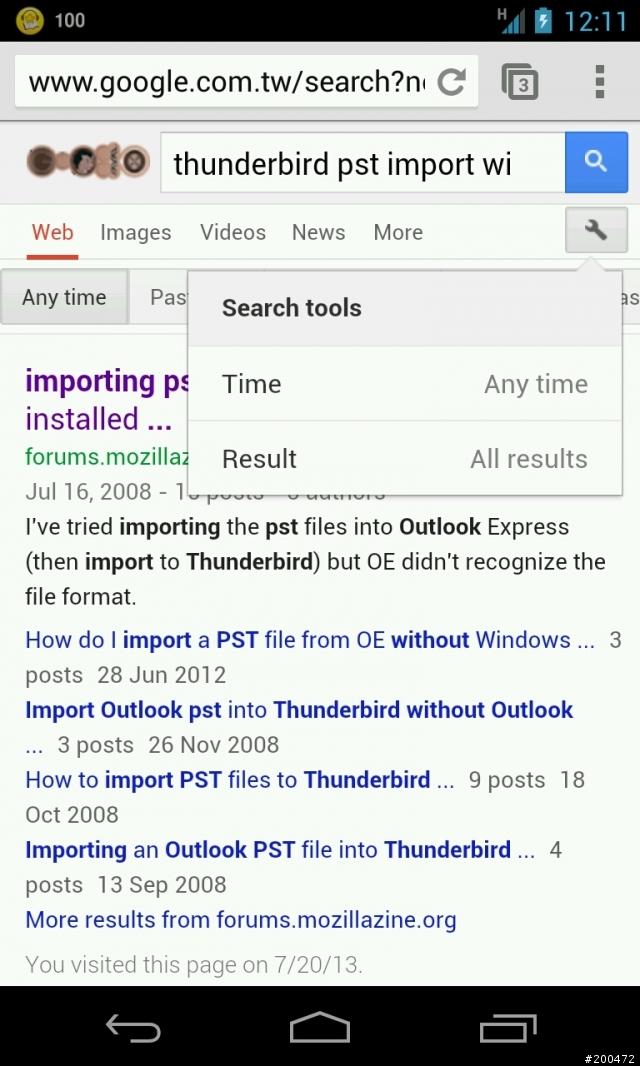
Task: Switch to the News tab
Action: [318, 232]
